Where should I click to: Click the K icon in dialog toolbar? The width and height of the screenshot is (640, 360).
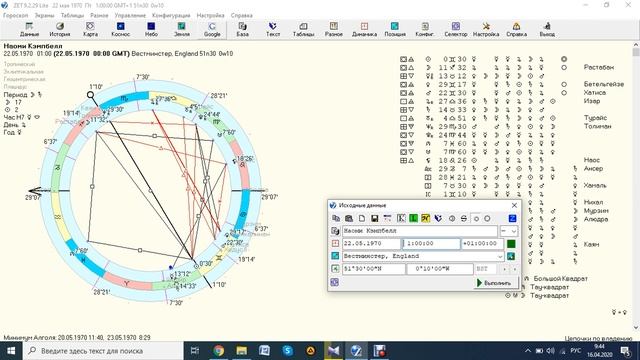401,218
